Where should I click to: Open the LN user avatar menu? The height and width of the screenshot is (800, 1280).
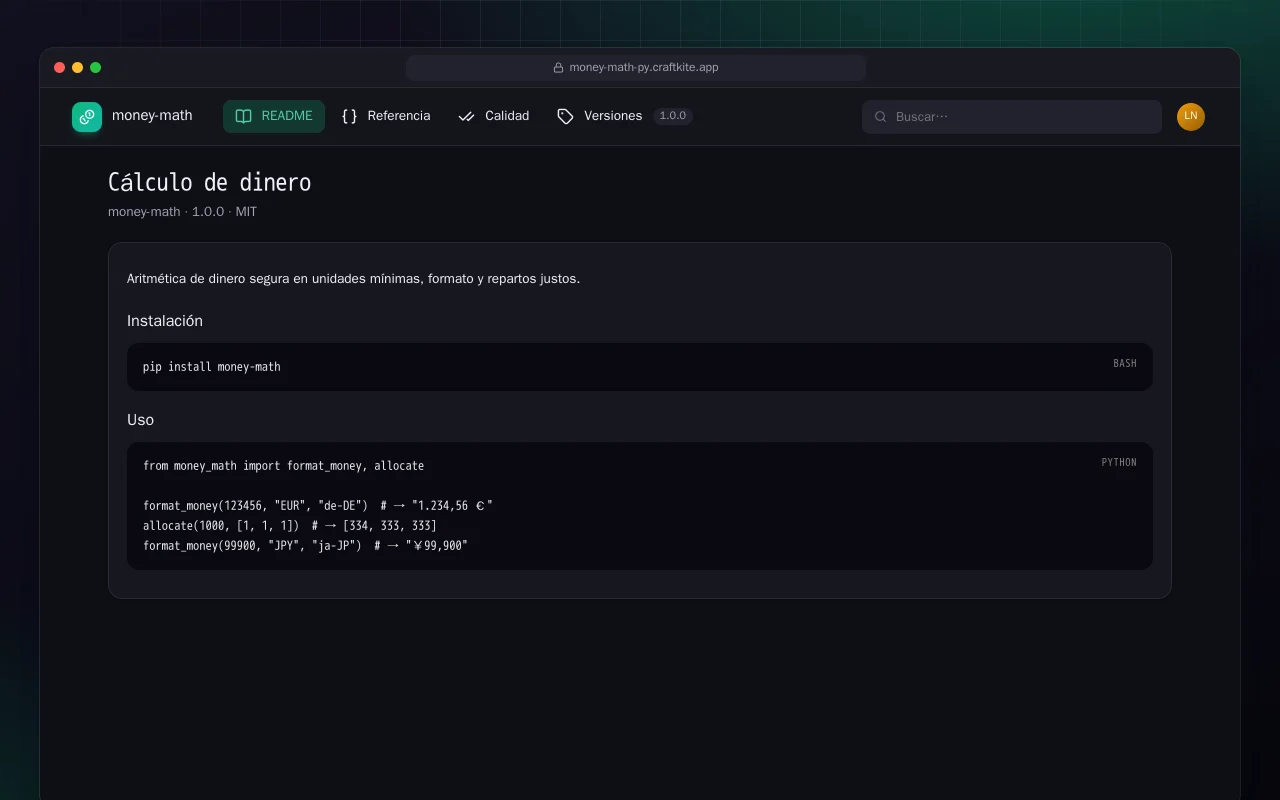1191,117
